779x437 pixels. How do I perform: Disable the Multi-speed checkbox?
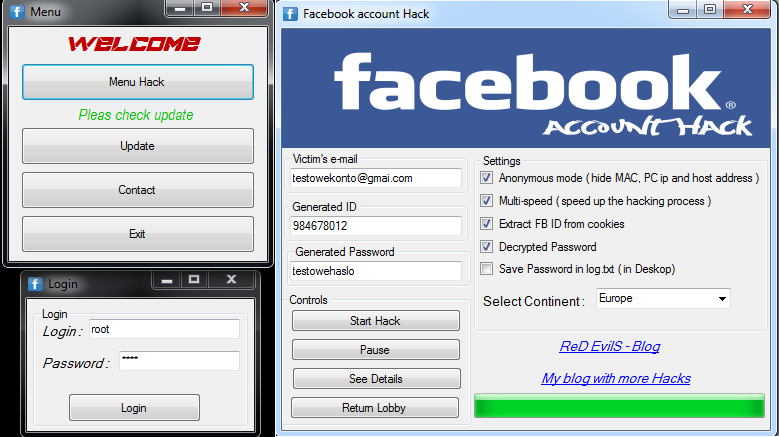click(x=486, y=201)
